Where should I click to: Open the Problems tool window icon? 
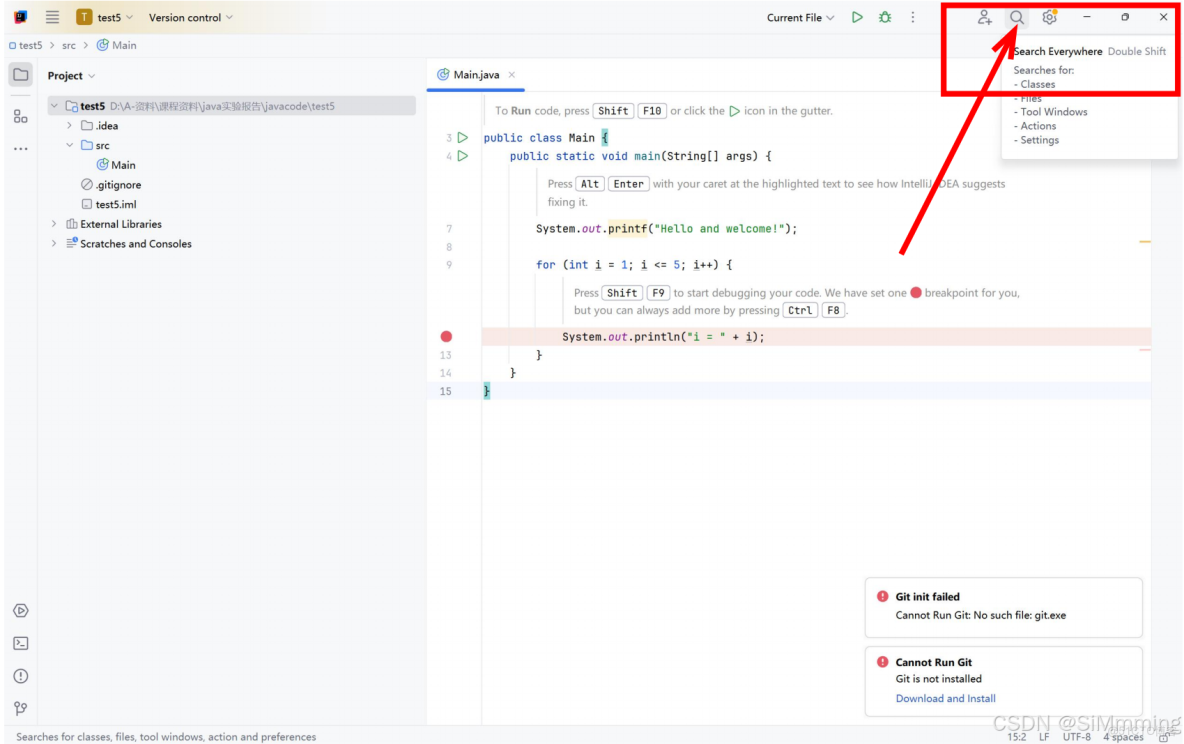coord(20,676)
